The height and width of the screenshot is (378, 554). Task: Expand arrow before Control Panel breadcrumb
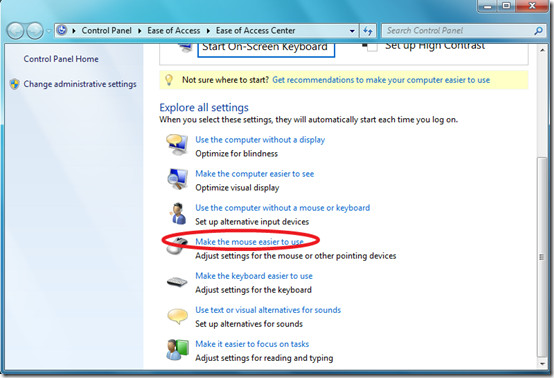[x=74, y=31]
